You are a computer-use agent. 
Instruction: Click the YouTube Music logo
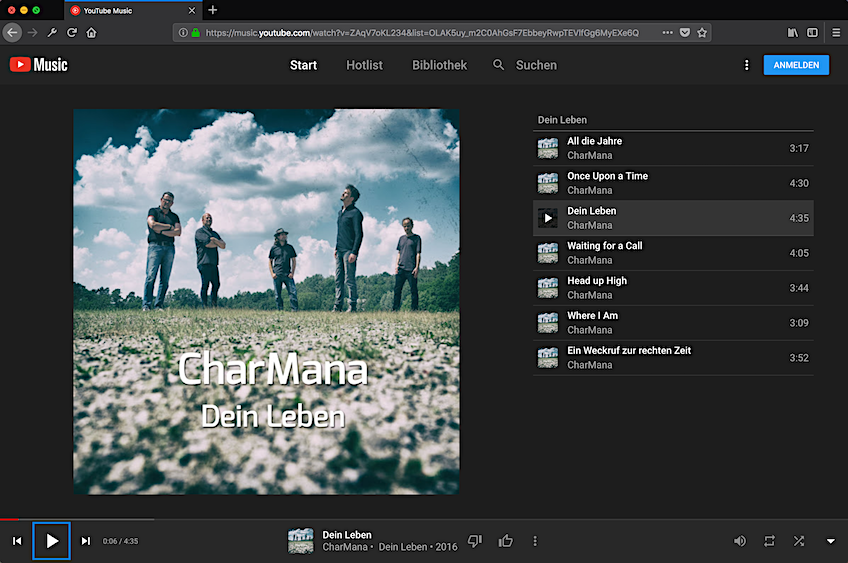click(39, 65)
